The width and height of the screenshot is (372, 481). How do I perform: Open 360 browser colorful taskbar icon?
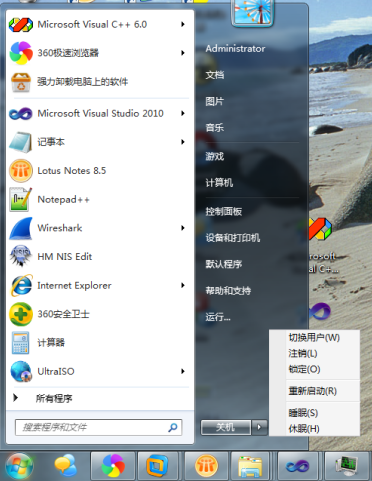tap(113, 466)
